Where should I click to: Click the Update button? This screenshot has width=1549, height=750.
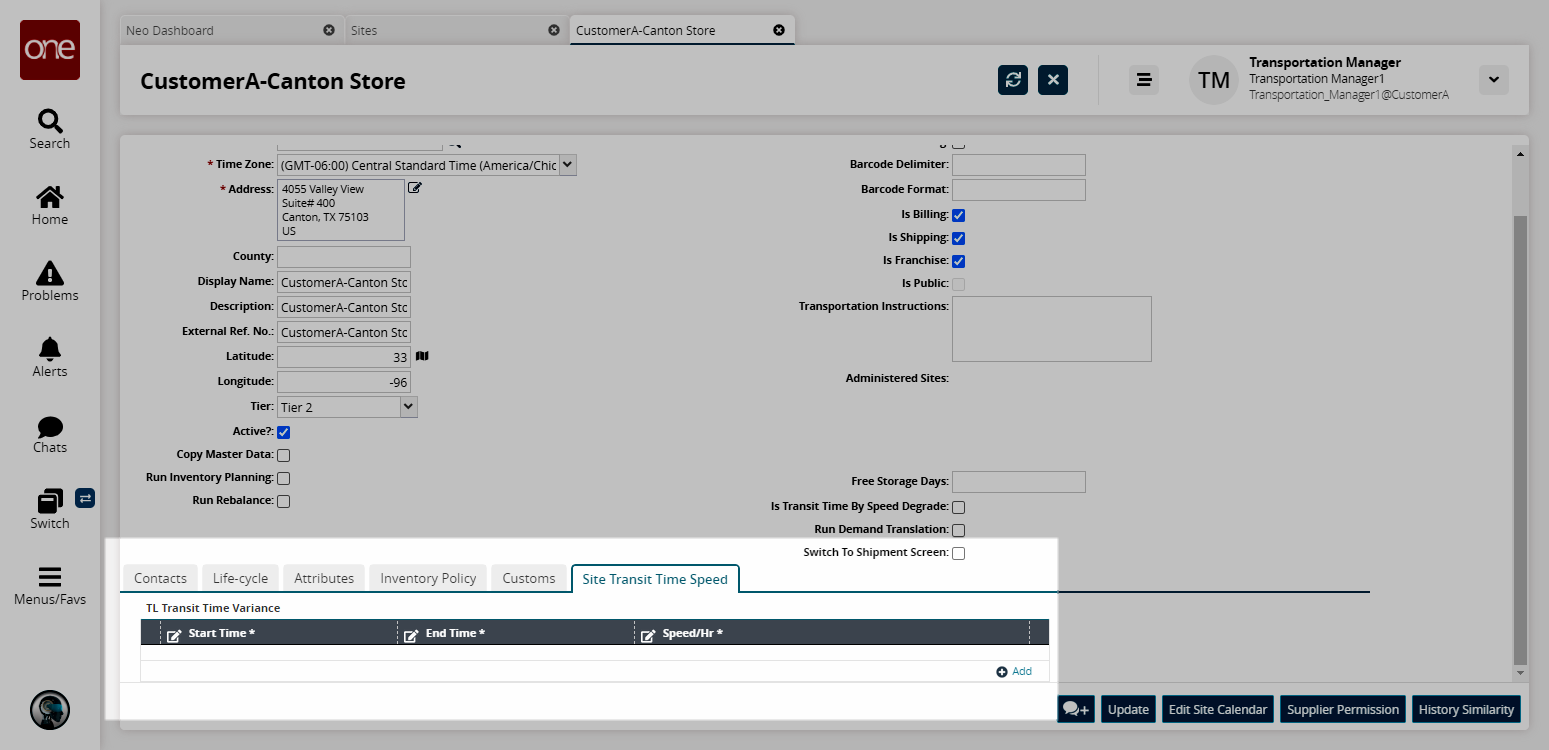(x=1128, y=709)
